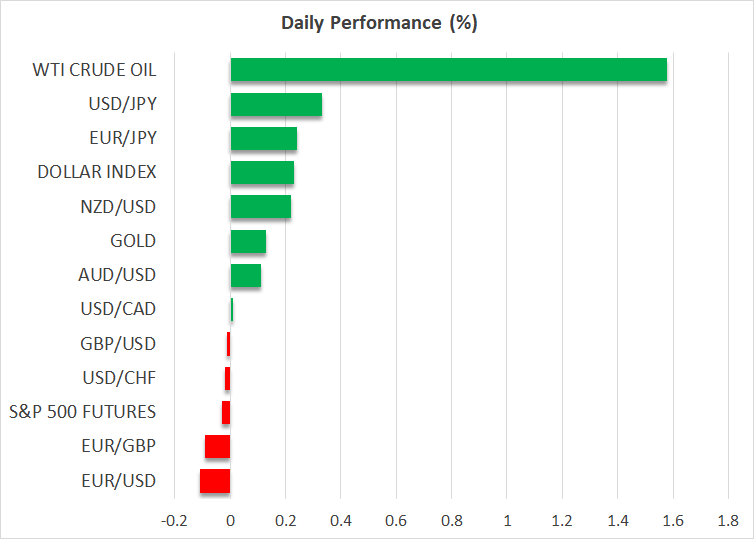Screen dimensions: 754x539
Task: Click the USD/CHF category label
Action: point(119,378)
